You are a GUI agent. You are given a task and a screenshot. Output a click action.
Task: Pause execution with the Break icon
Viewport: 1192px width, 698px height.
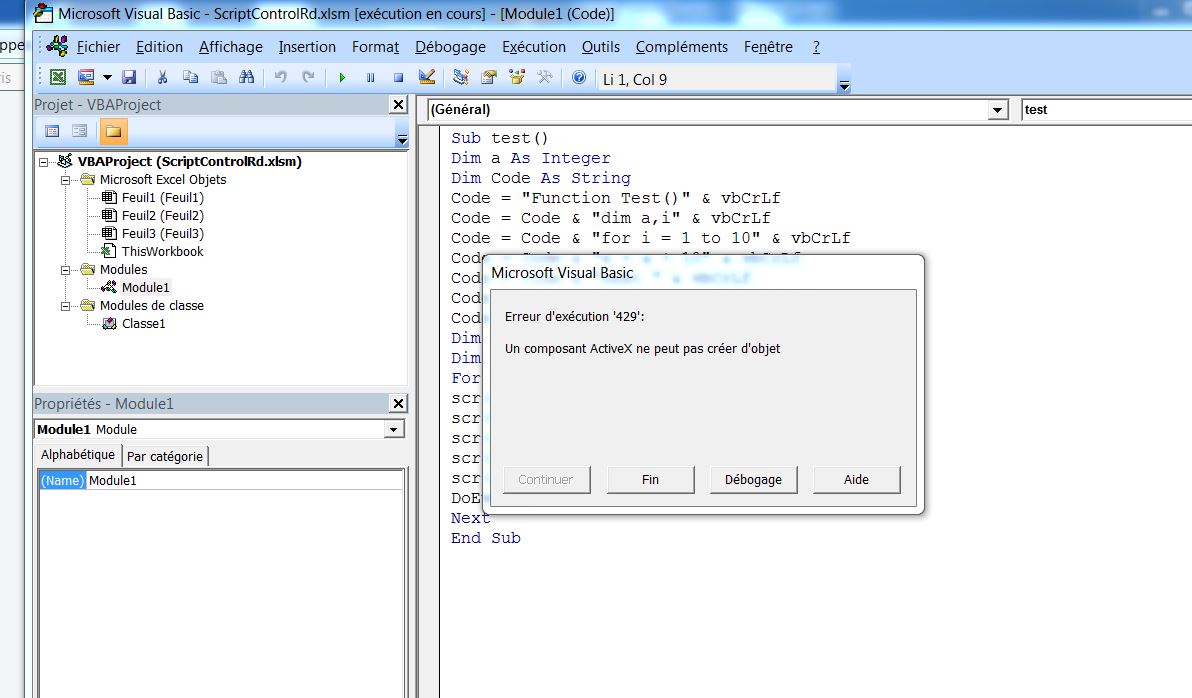pyautogui.click(x=370, y=78)
